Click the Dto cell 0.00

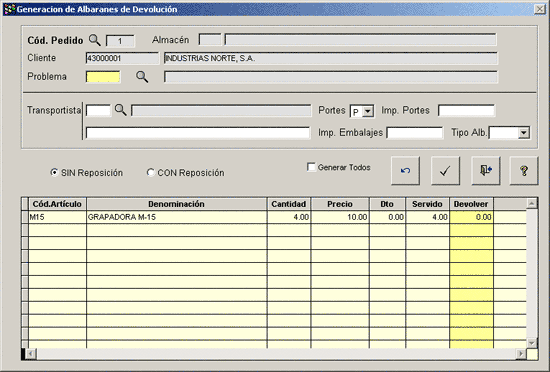pyautogui.click(x=387, y=217)
